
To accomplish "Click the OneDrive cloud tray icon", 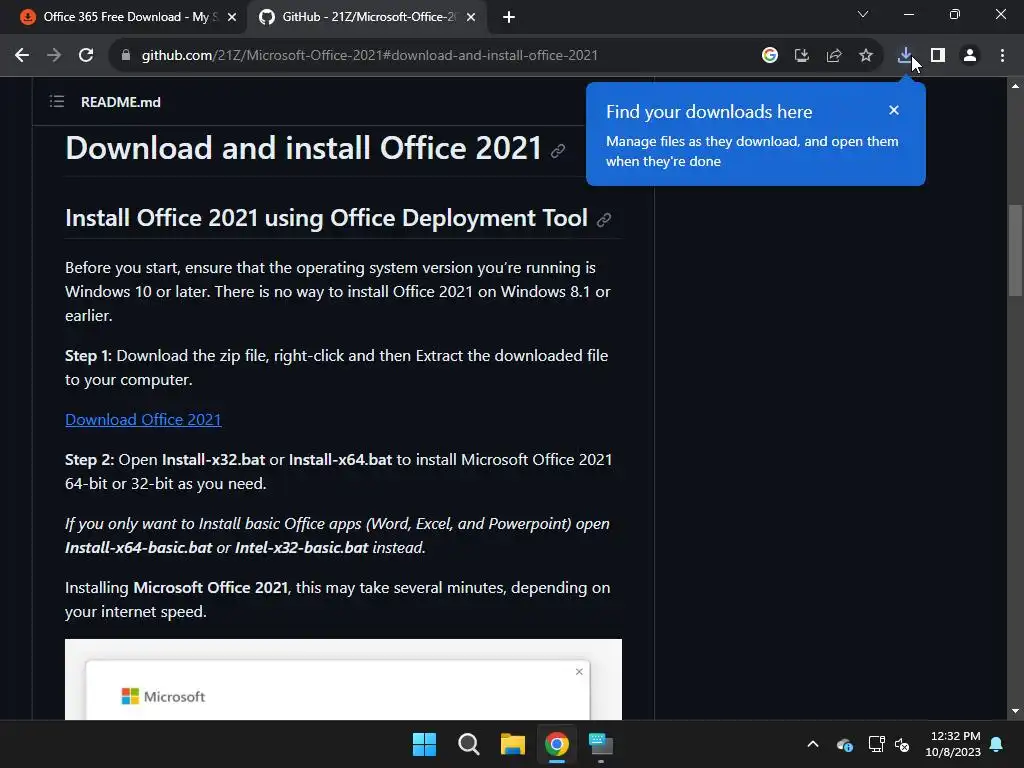I will [x=844, y=744].
